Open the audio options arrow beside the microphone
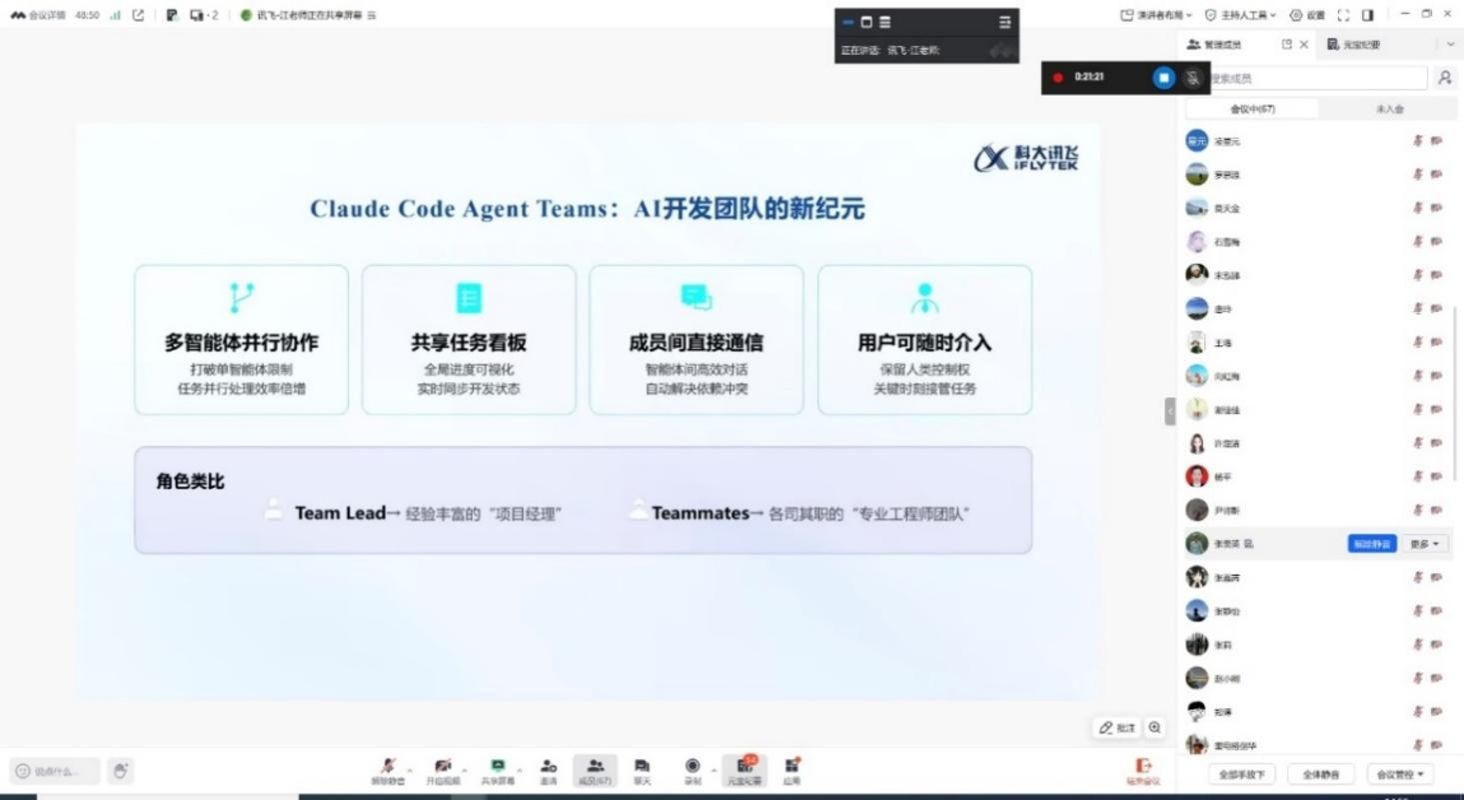Screen dimensions: 1464x800 coord(408,769)
